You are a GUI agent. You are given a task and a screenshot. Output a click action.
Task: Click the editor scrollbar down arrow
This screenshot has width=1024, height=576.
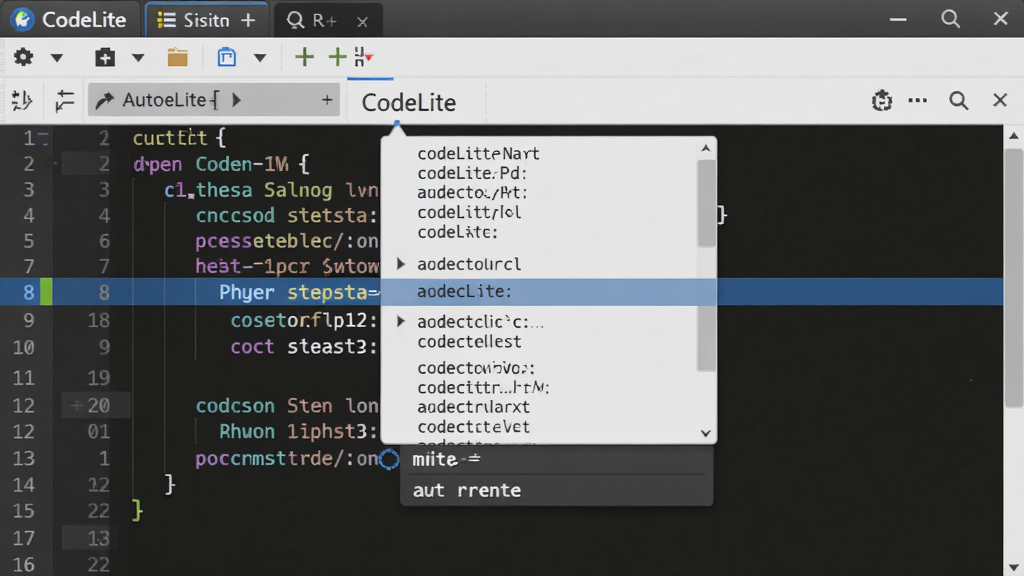tap(1014, 568)
